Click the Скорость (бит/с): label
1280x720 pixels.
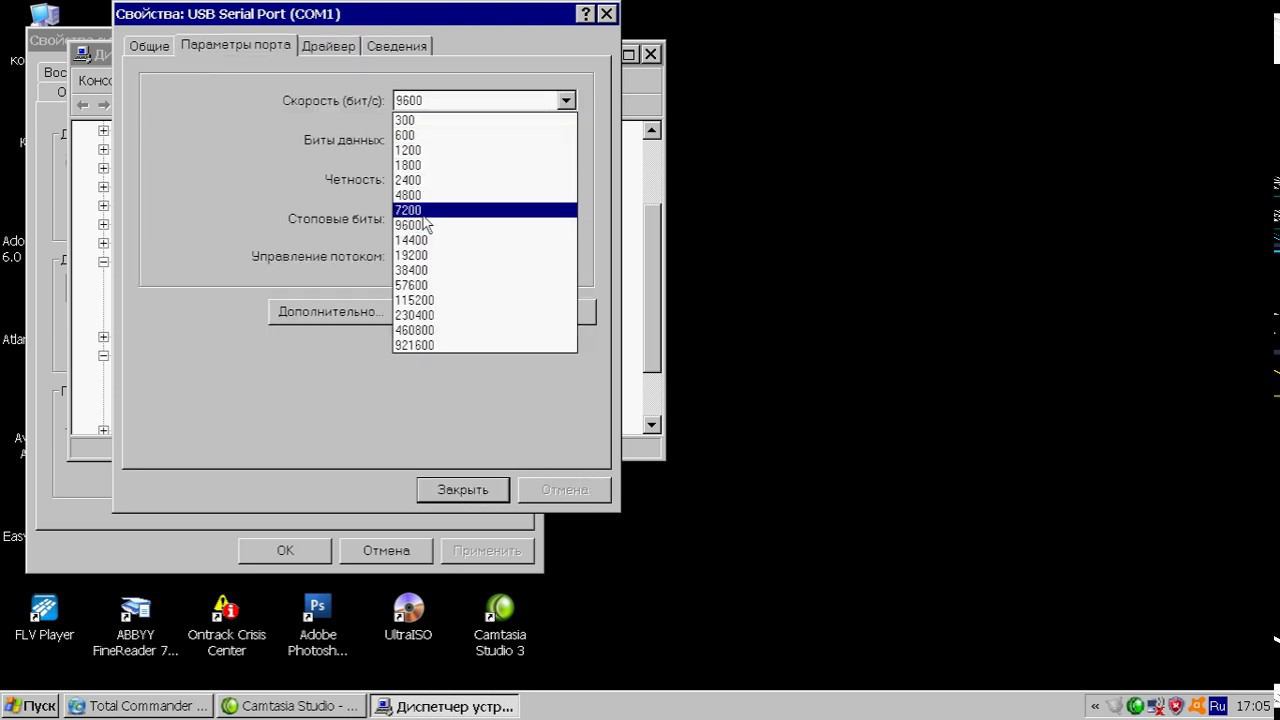click(x=333, y=101)
